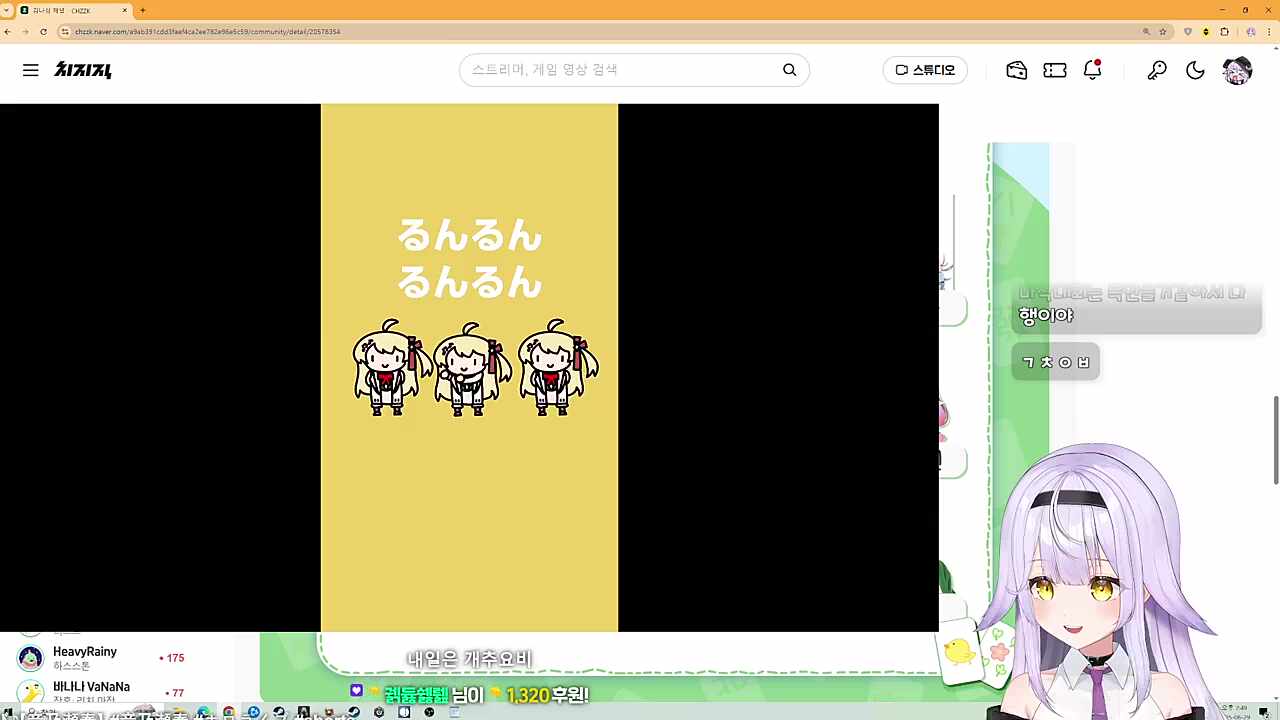Open the 스튜디오 studio button

(925, 70)
